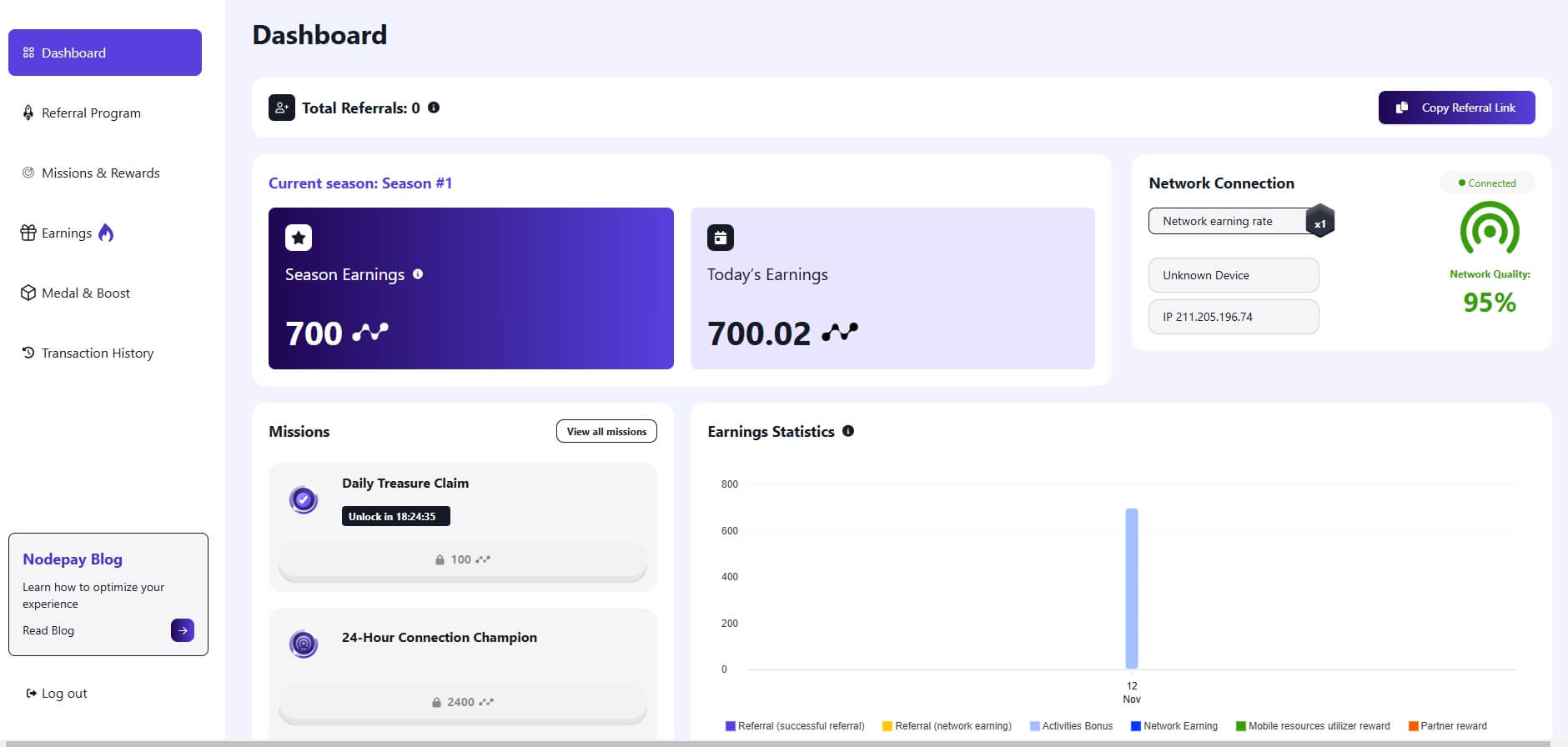Log out of the account
Viewport: 1568px width, 747px height.
[57, 693]
